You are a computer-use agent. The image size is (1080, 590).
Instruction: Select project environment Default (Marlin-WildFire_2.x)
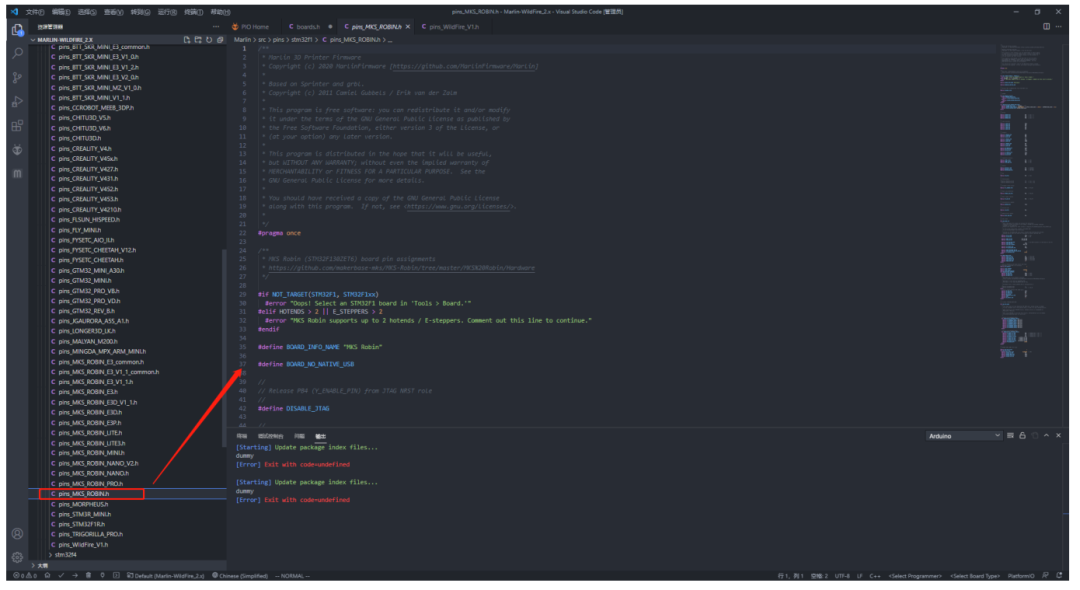pos(165,576)
